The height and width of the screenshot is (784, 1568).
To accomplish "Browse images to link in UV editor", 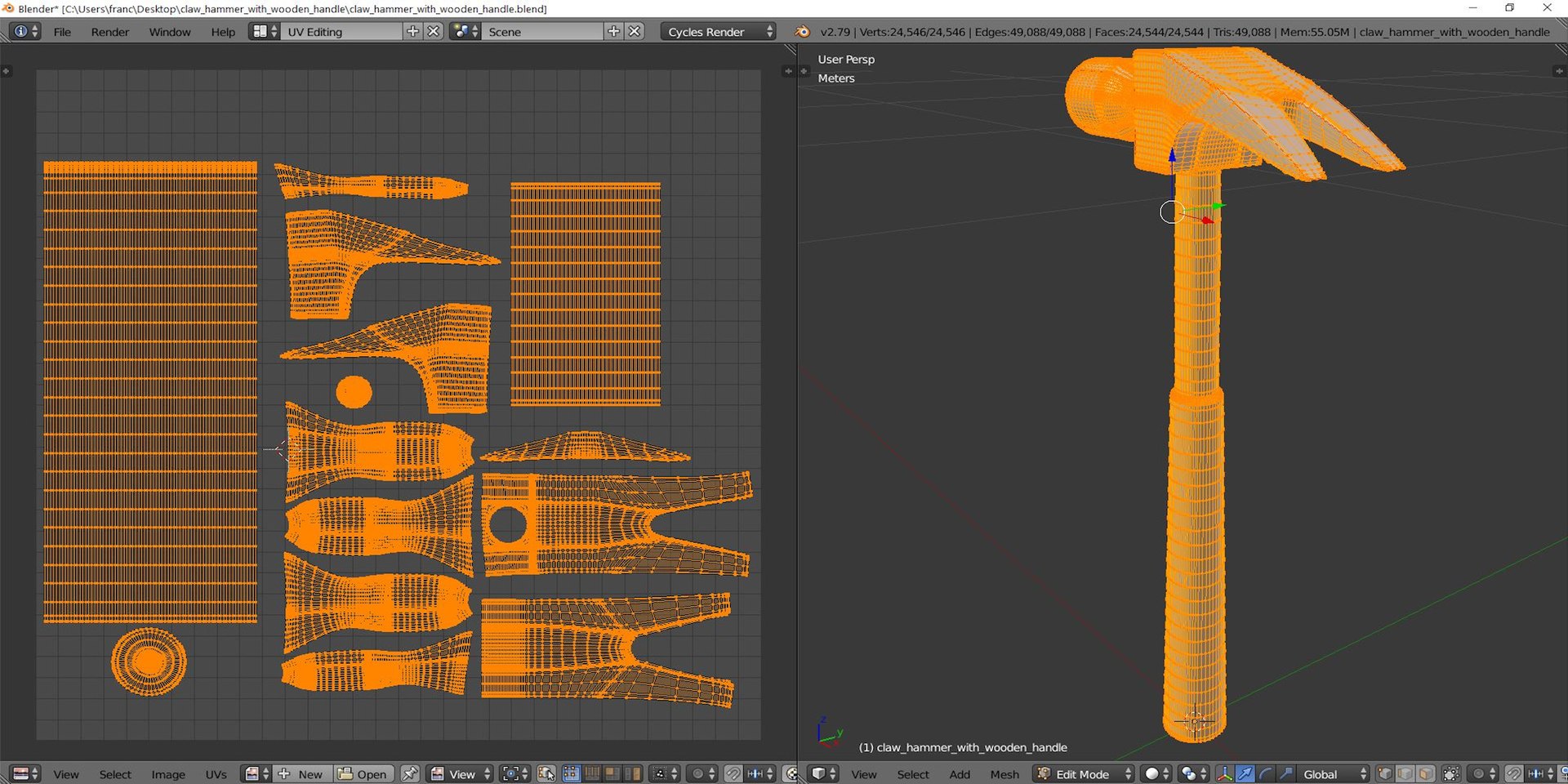I will coord(257,773).
